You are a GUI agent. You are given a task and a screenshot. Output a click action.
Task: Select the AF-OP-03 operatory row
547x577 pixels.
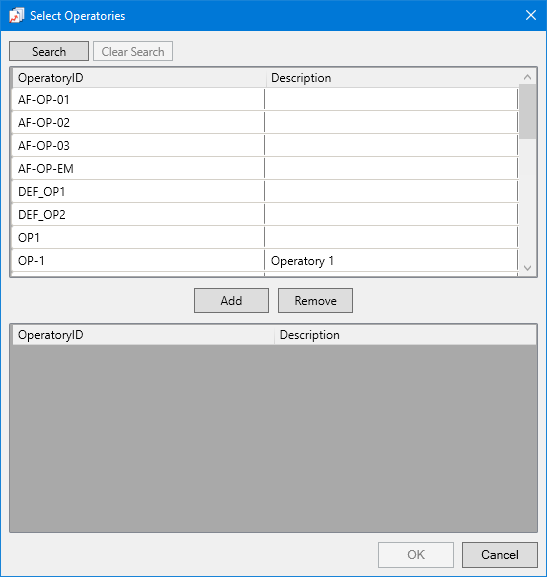265,146
